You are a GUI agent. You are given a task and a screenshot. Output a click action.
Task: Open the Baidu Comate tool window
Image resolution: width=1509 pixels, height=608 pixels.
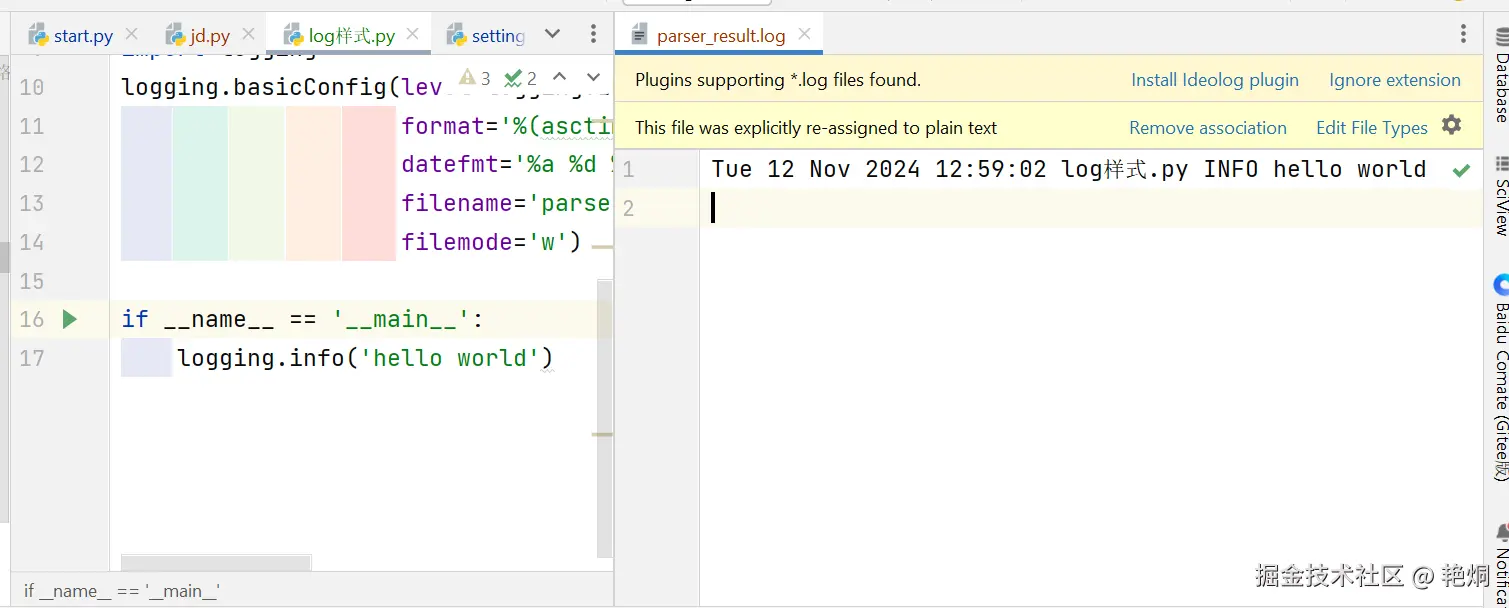(x=1500, y=378)
